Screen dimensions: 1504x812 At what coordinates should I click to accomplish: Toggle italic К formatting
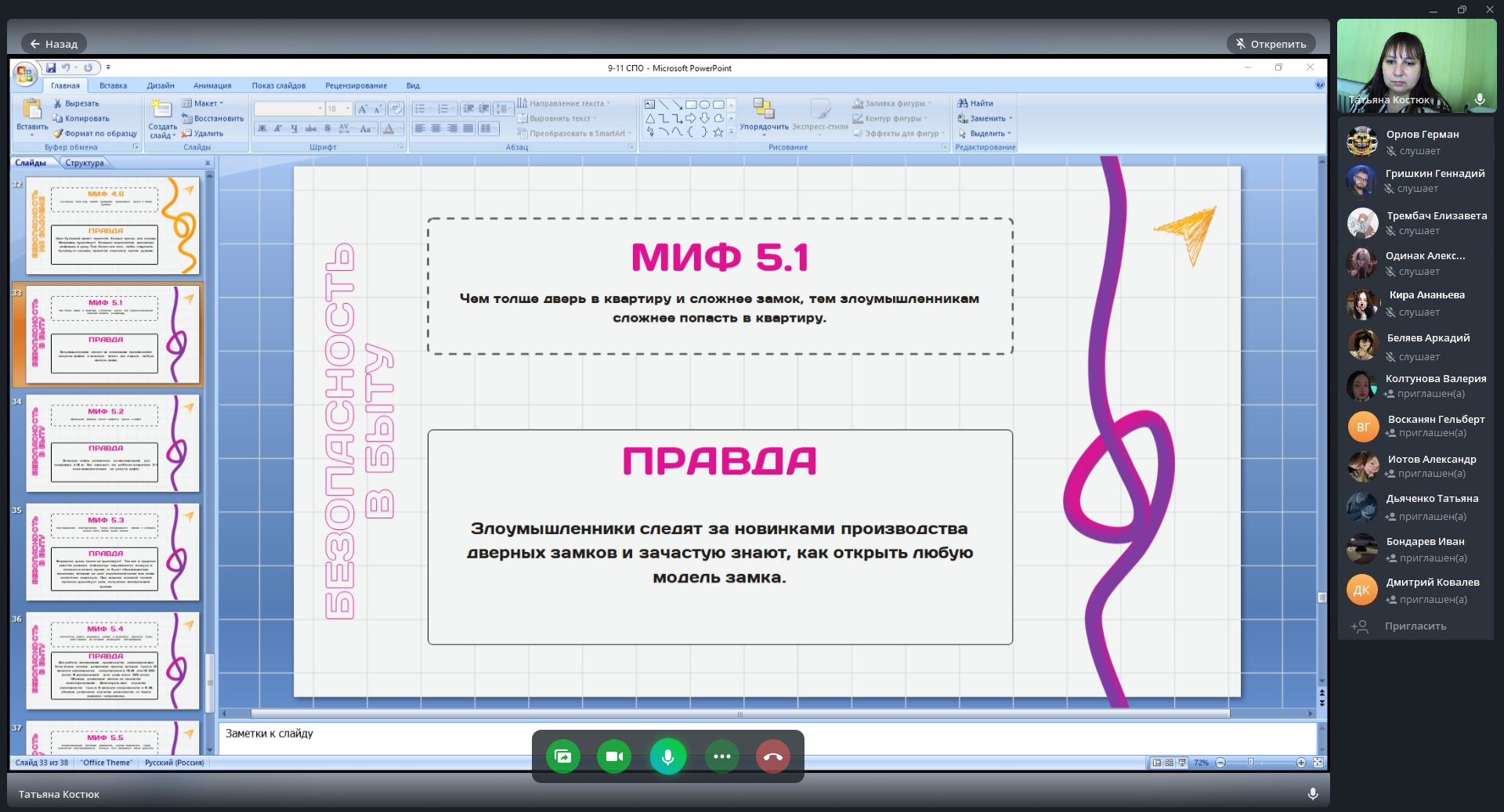click(x=278, y=128)
